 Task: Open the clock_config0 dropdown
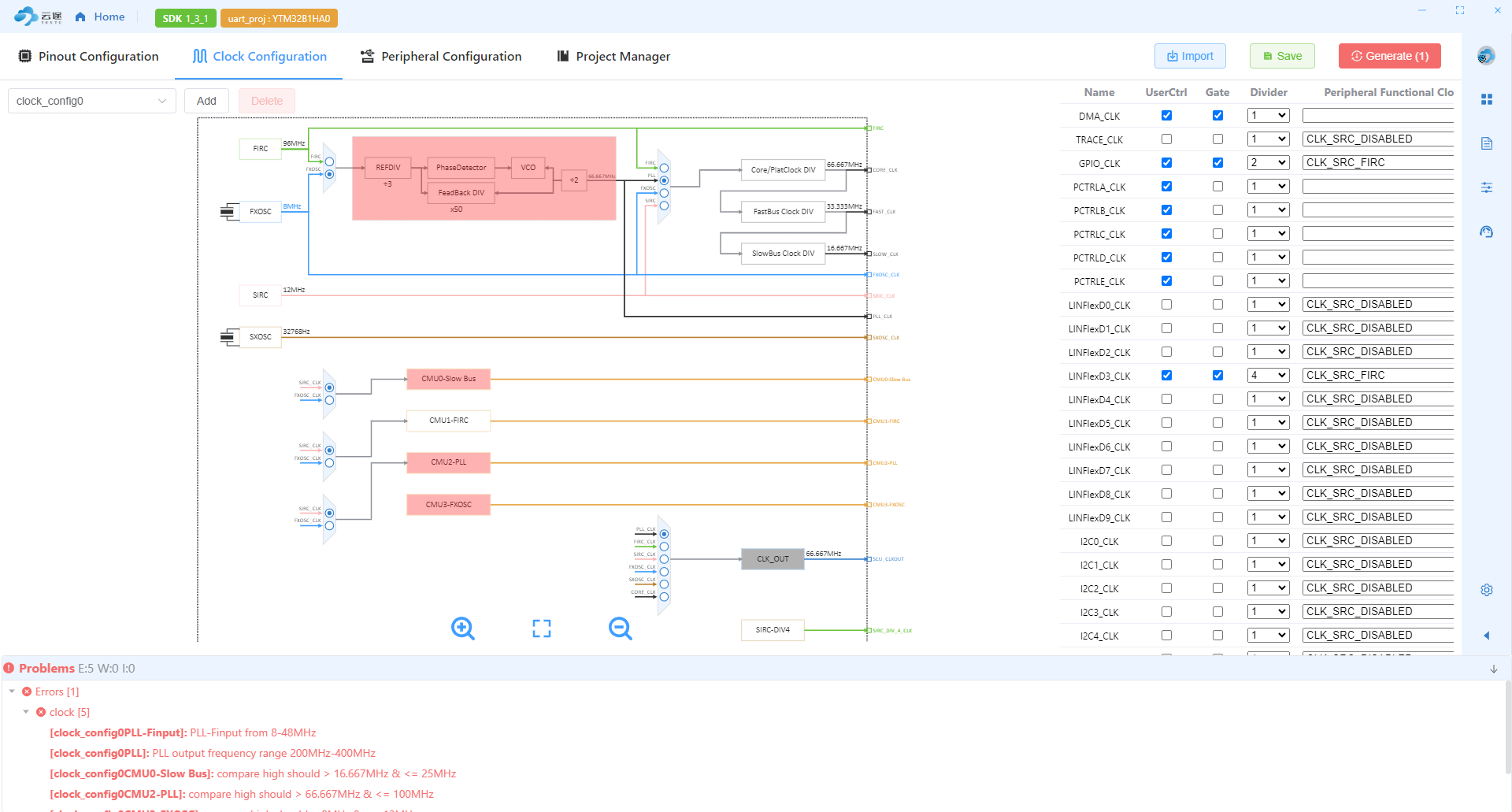[91, 101]
